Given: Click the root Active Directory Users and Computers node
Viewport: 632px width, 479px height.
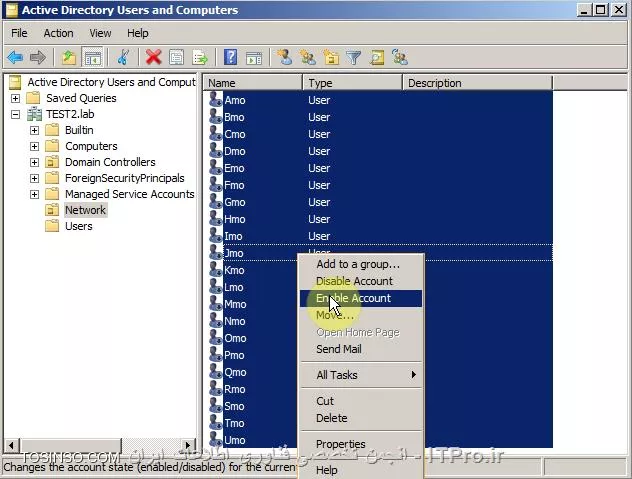Looking at the screenshot, I should [x=111, y=82].
